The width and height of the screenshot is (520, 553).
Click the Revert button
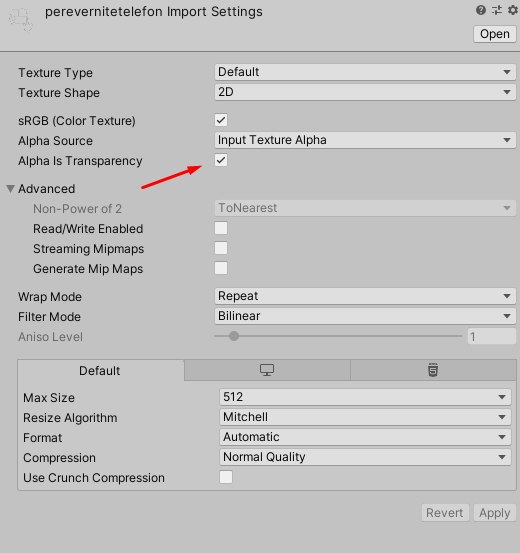(x=445, y=513)
